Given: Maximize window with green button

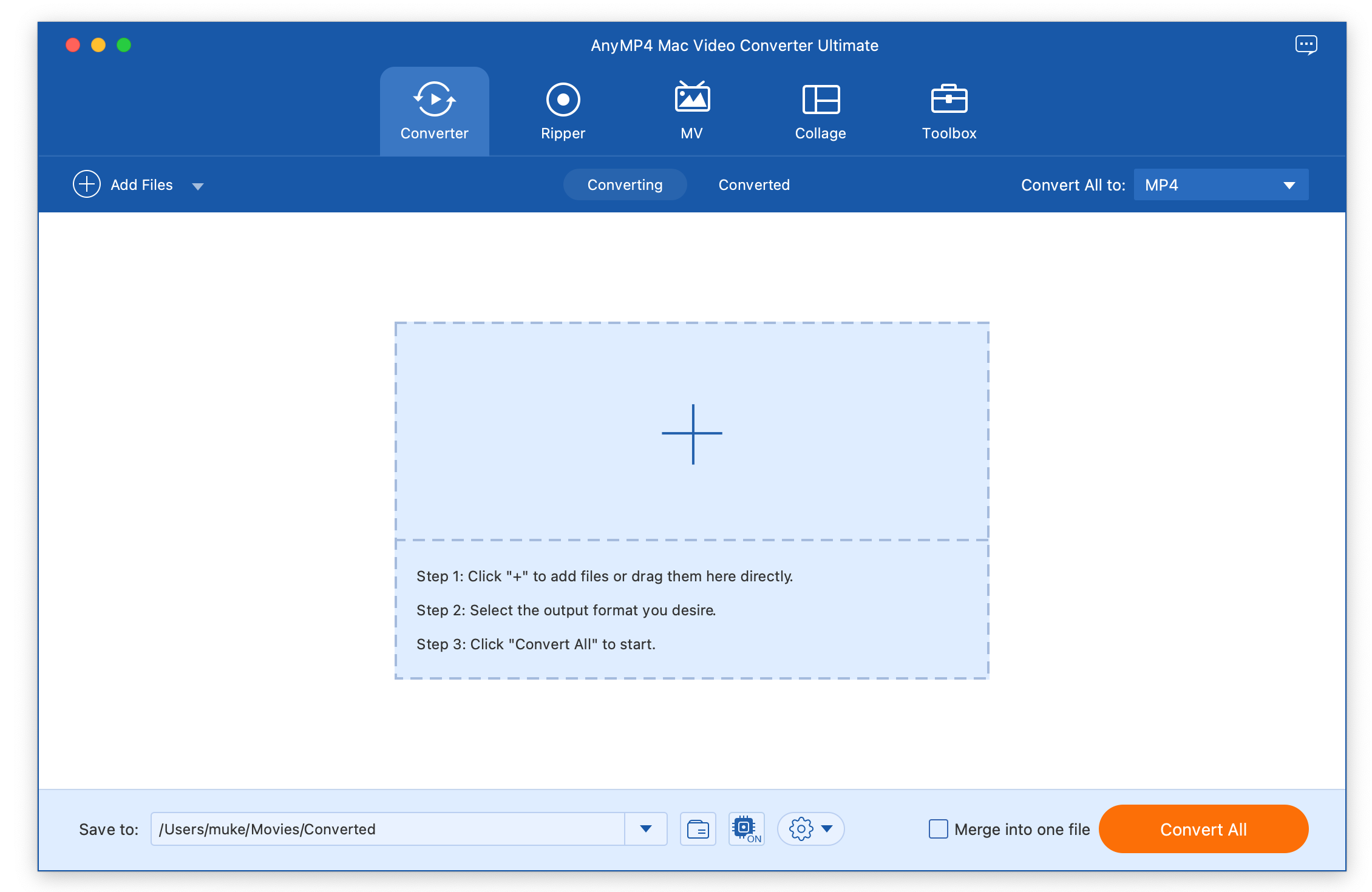Looking at the screenshot, I should [124, 45].
